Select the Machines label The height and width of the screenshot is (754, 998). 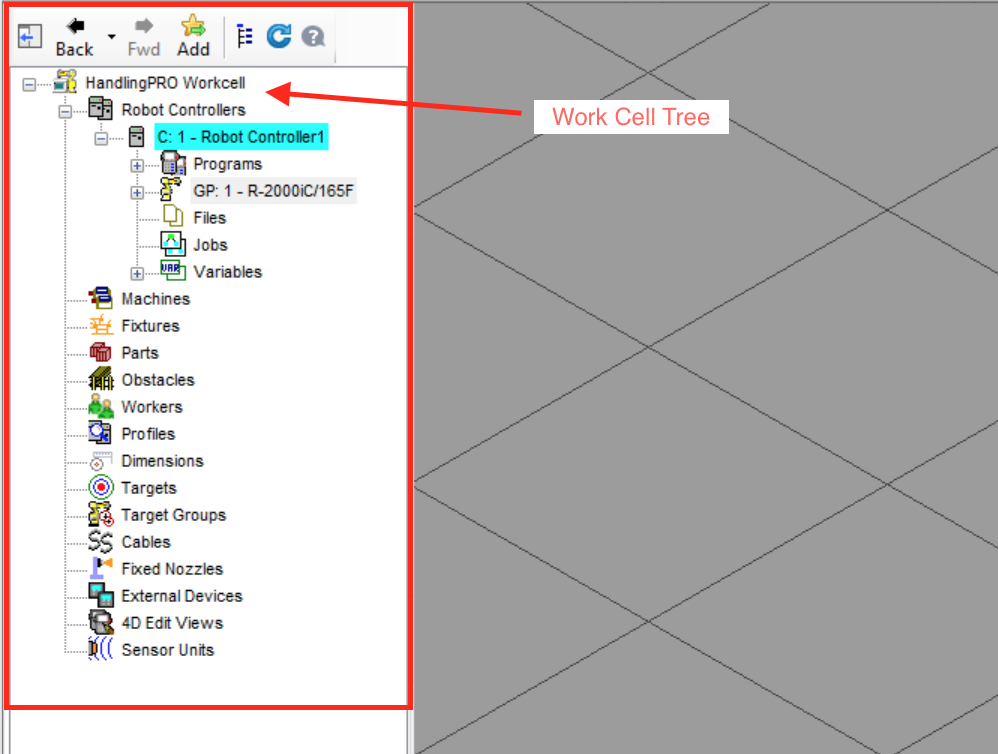click(x=156, y=299)
